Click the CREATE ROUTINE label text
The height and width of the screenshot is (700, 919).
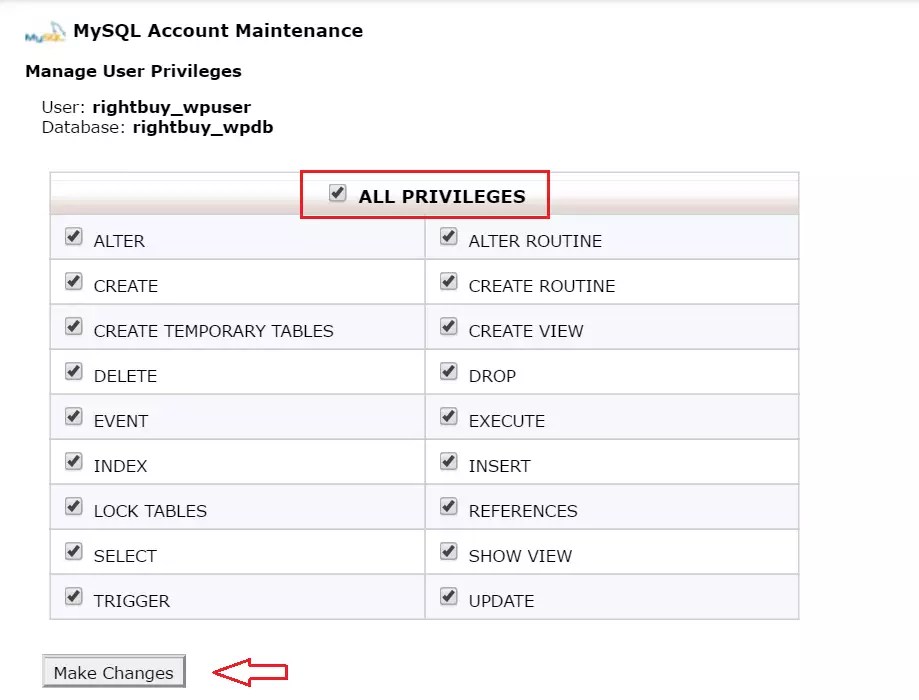point(542,286)
